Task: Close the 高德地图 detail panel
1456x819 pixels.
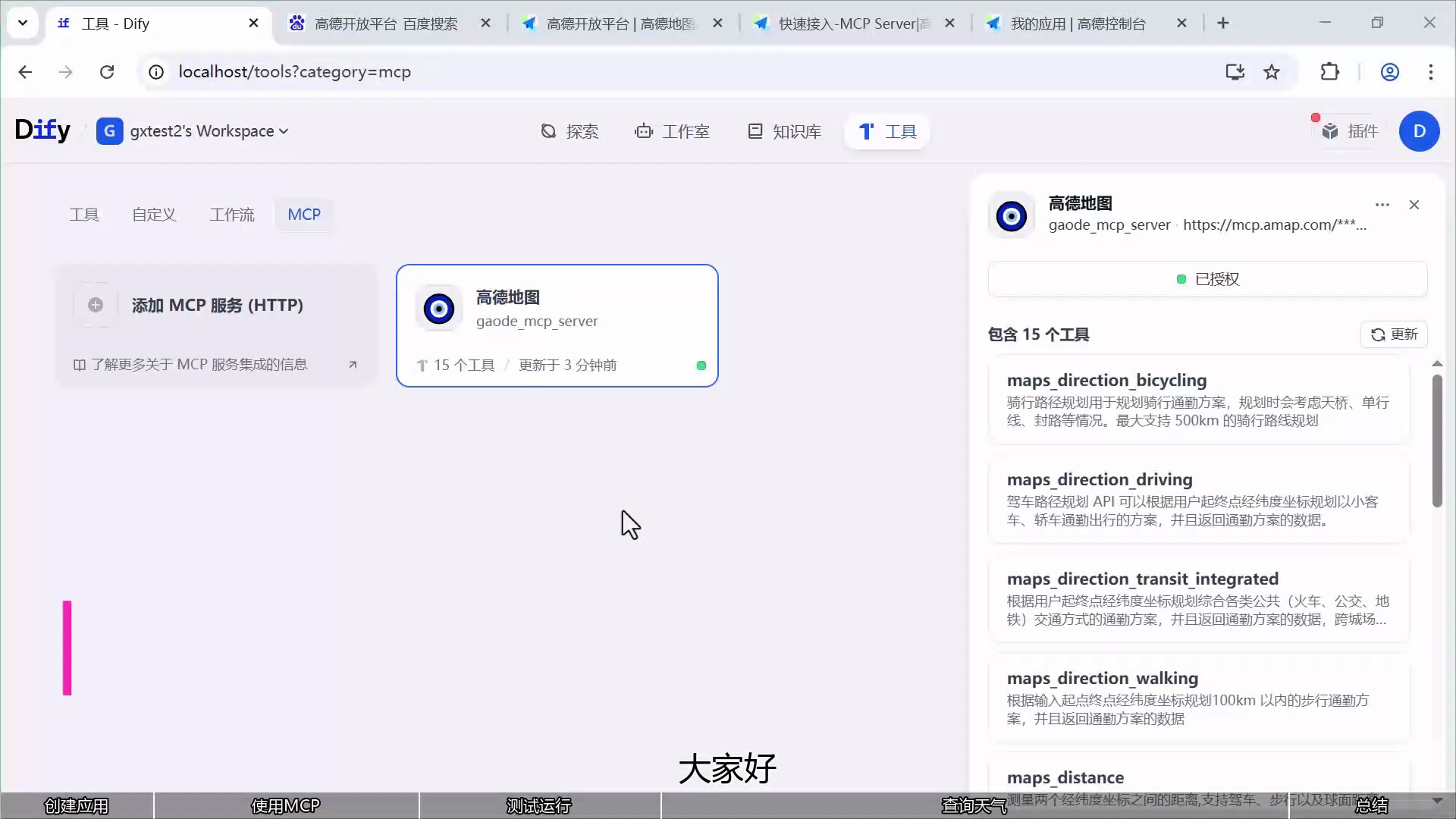Action: (1414, 205)
